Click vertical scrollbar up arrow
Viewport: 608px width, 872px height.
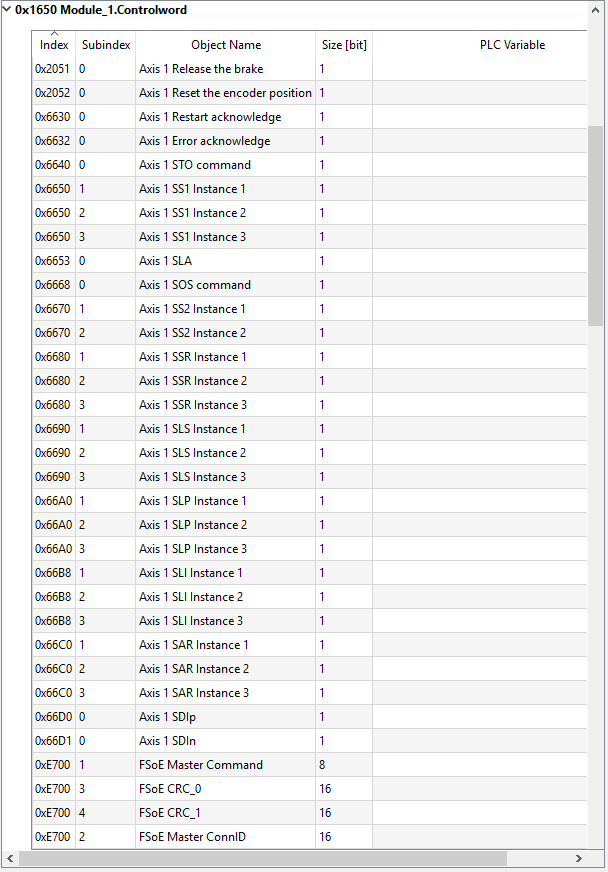pyautogui.click(x=596, y=10)
